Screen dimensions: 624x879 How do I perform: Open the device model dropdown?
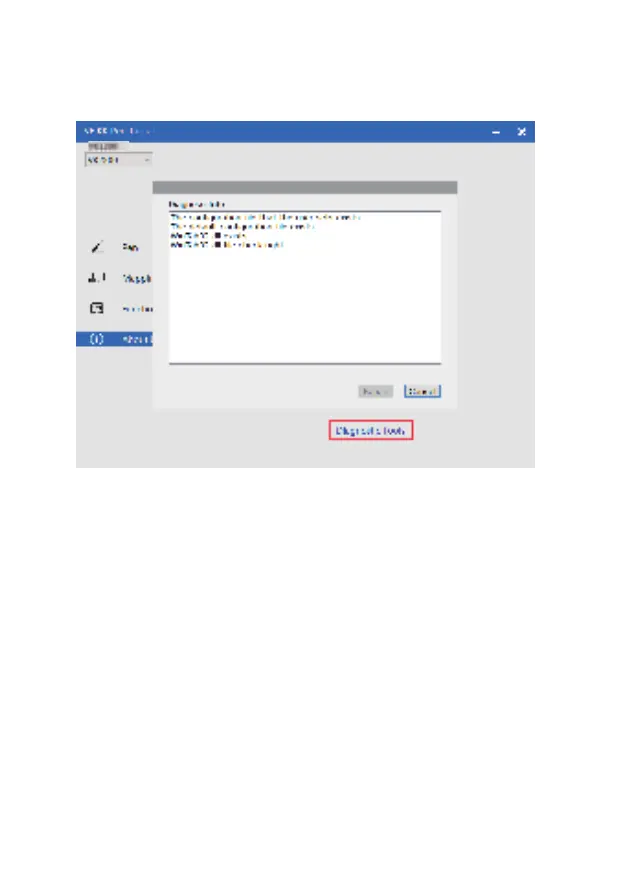click(118, 160)
